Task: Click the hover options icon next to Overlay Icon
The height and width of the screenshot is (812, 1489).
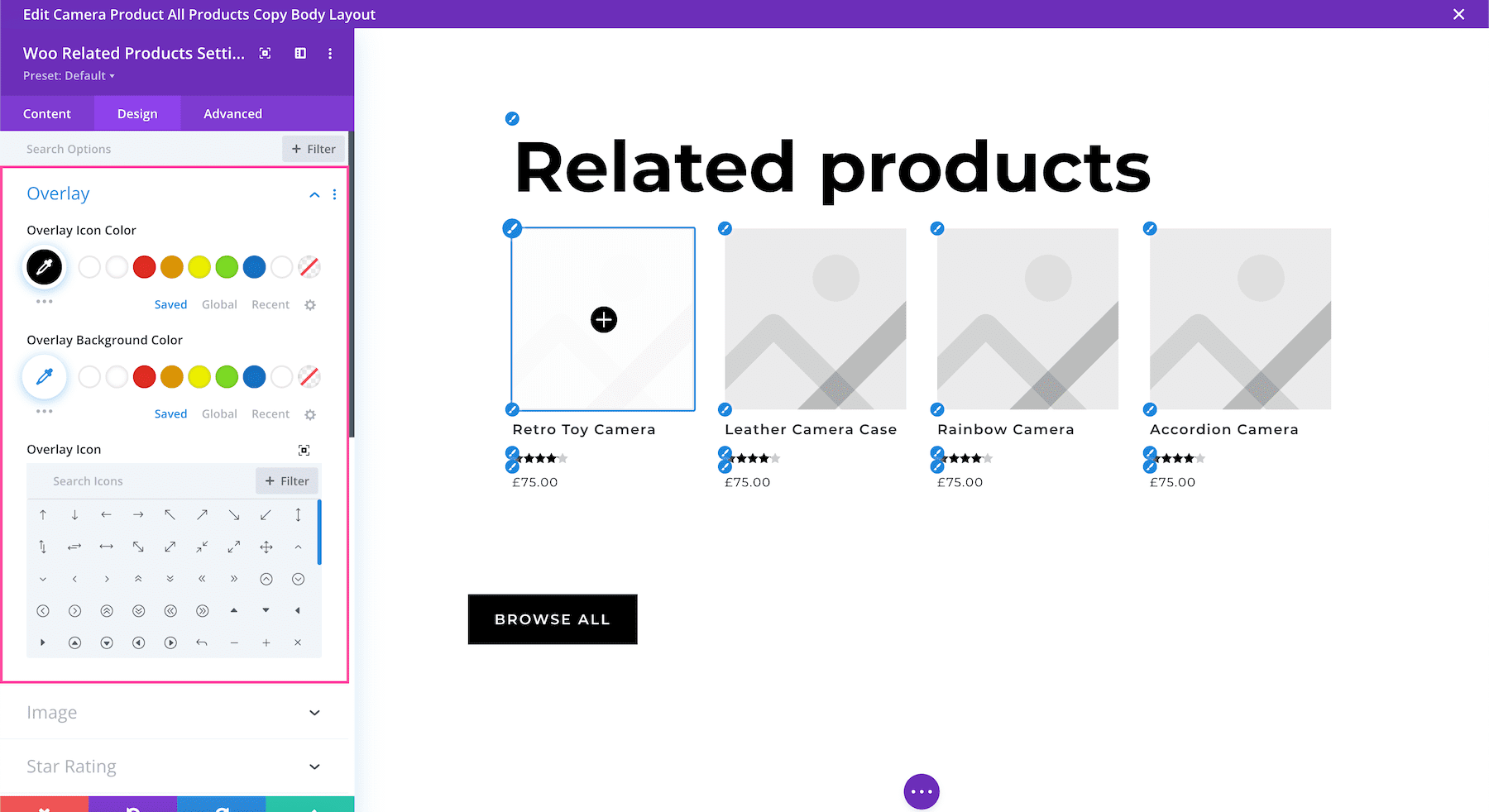Action: [304, 449]
